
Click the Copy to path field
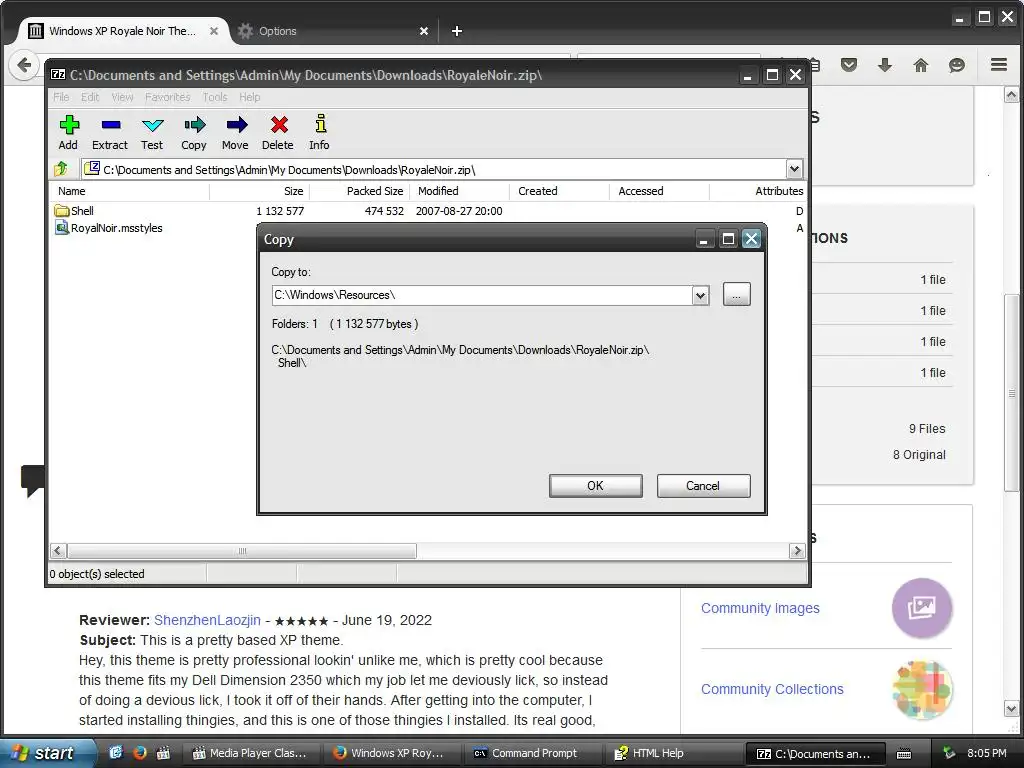click(482, 295)
